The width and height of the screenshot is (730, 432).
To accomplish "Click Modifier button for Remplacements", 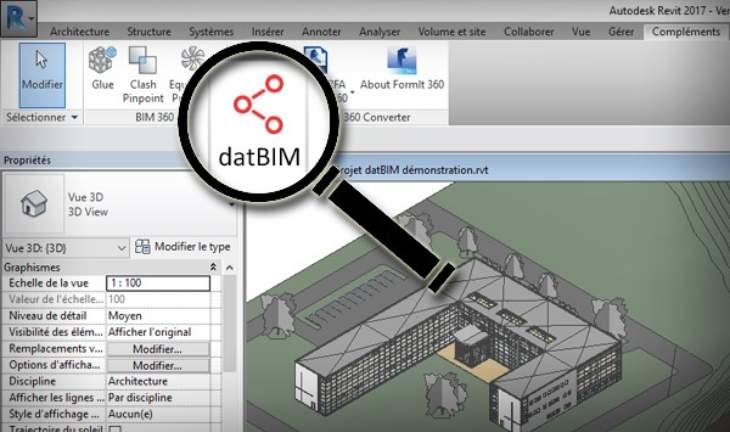I will (x=158, y=349).
